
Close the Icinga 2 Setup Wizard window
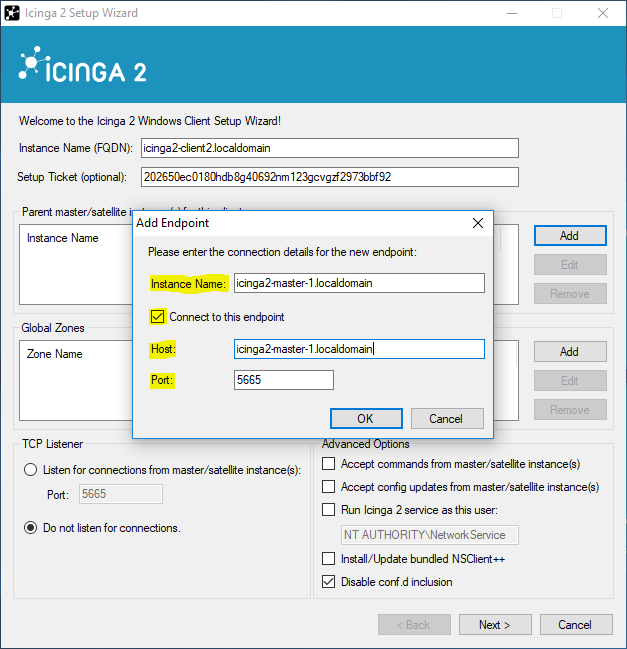click(603, 13)
